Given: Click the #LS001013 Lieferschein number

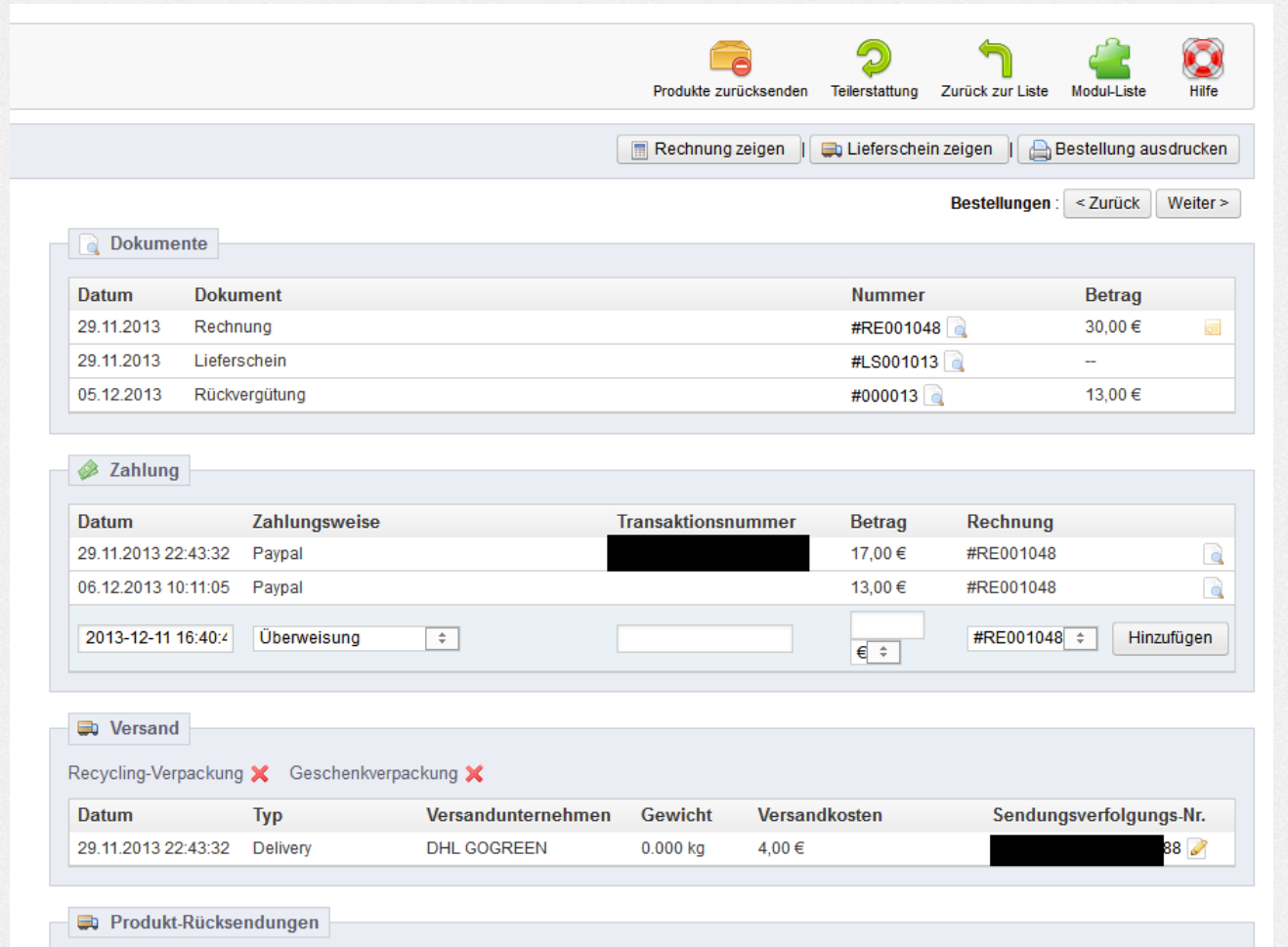Looking at the screenshot, I should pos(894,363).
